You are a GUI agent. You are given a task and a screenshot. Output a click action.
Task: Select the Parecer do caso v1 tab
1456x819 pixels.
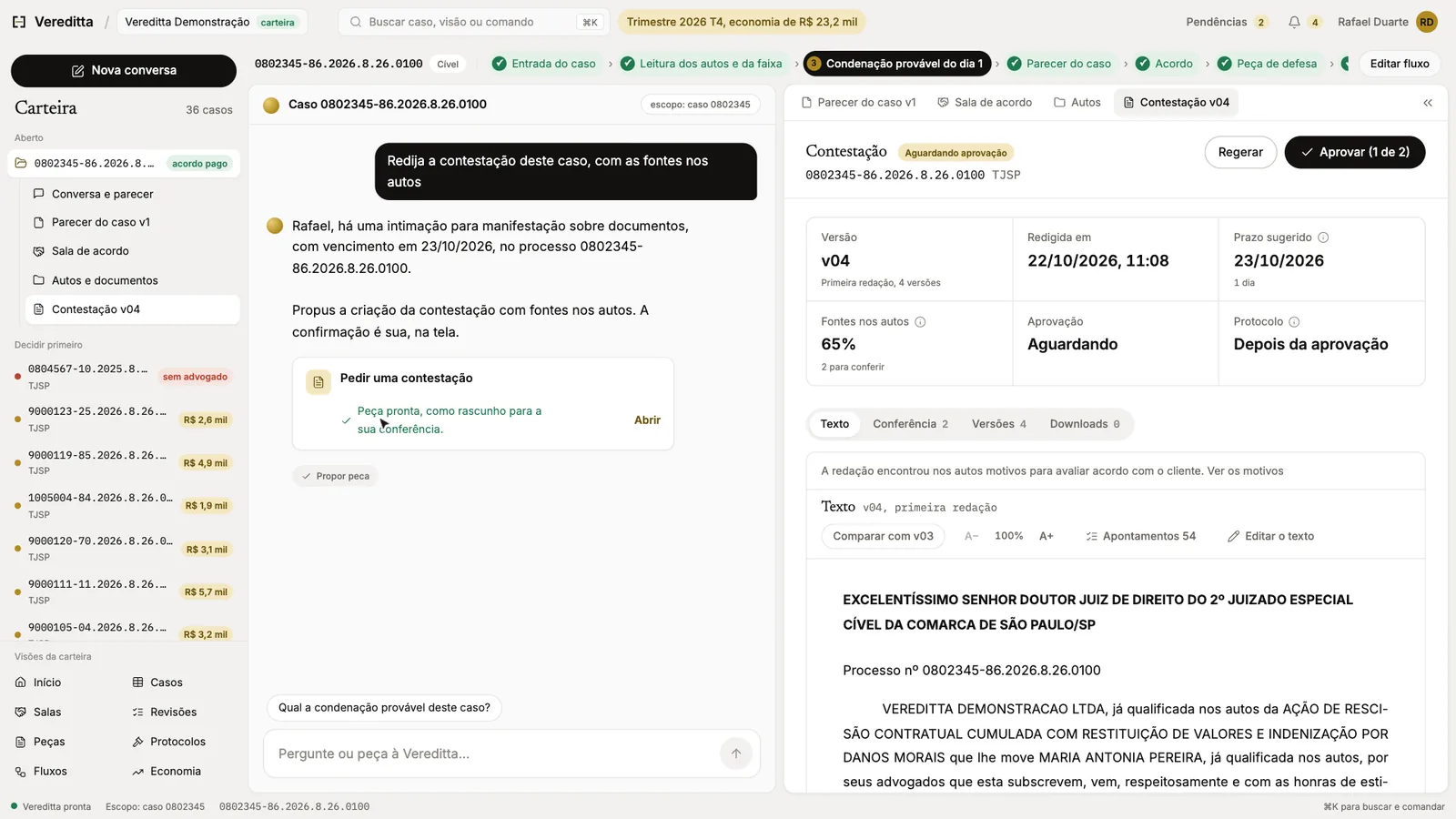click(858, 103)
